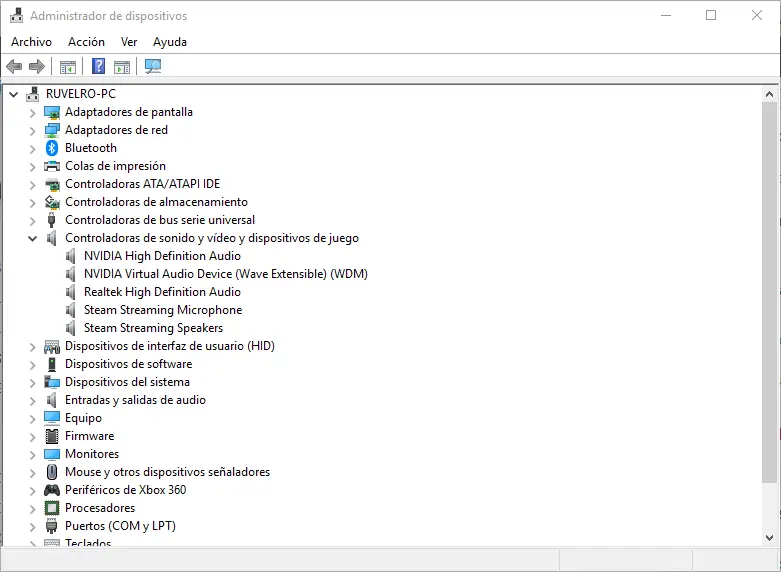Click the Bluetooth category icon
The height and width of the screenshot is (572, 781).
click(52, 148)
